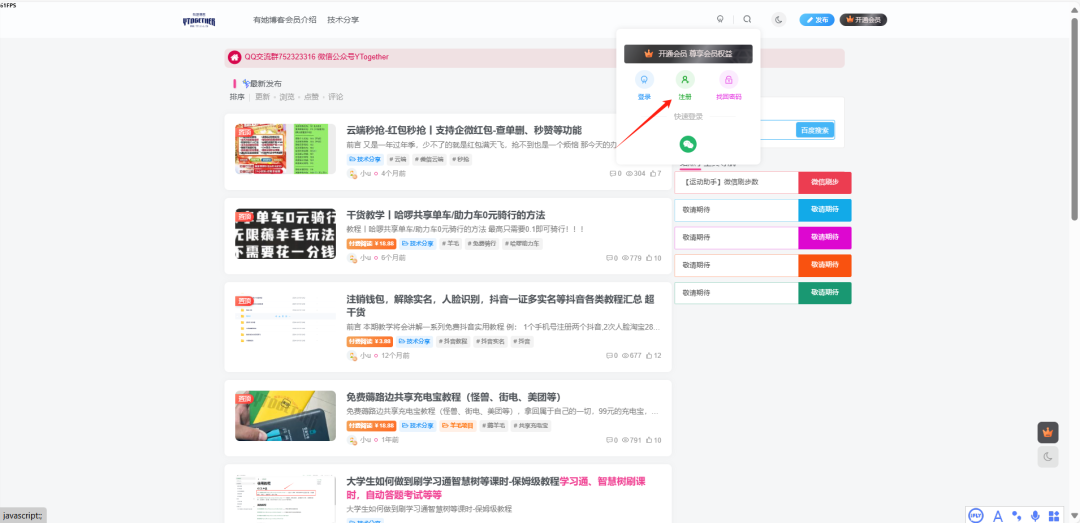
Task: Click the input method A language icon
Action: [997, 515]
